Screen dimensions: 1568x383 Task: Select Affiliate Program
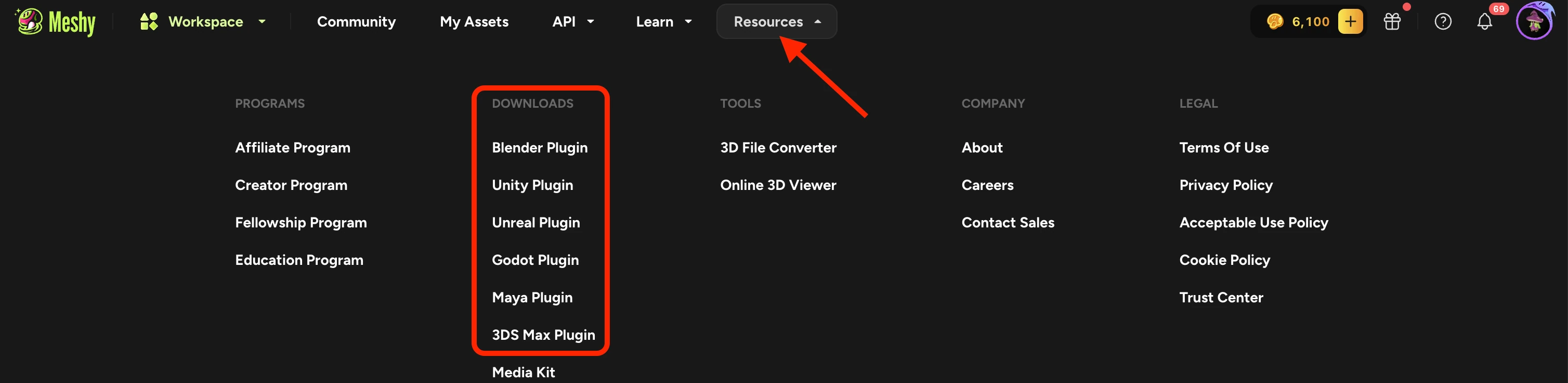click(293, 148)
